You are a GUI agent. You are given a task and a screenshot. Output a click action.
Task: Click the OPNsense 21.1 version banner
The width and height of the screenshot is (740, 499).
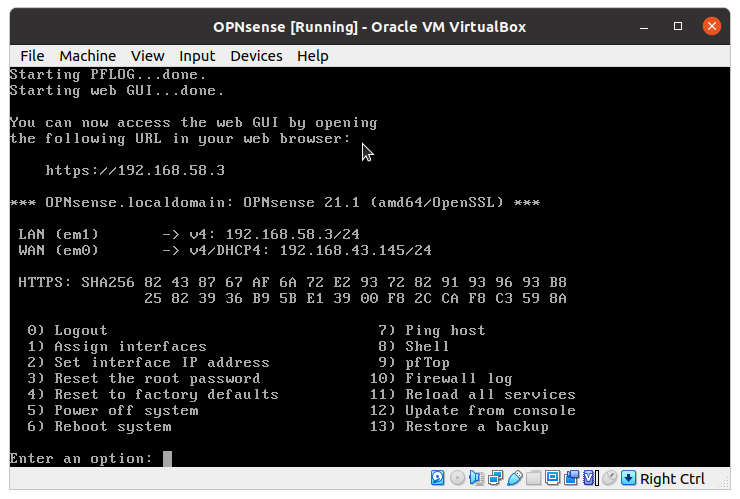tap(275, 203)
